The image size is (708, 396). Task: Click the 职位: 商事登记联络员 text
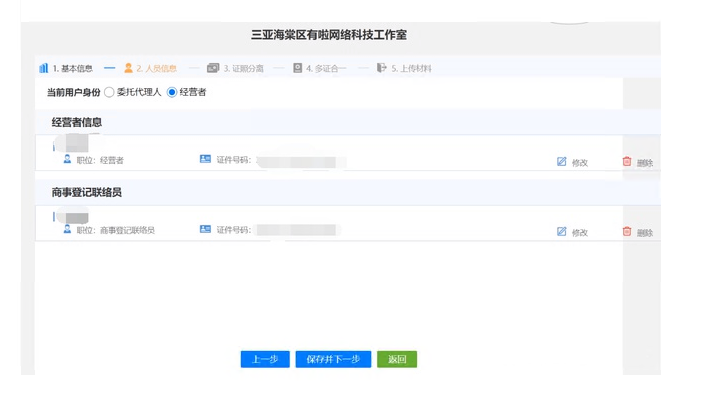click(x=116, y=230)
